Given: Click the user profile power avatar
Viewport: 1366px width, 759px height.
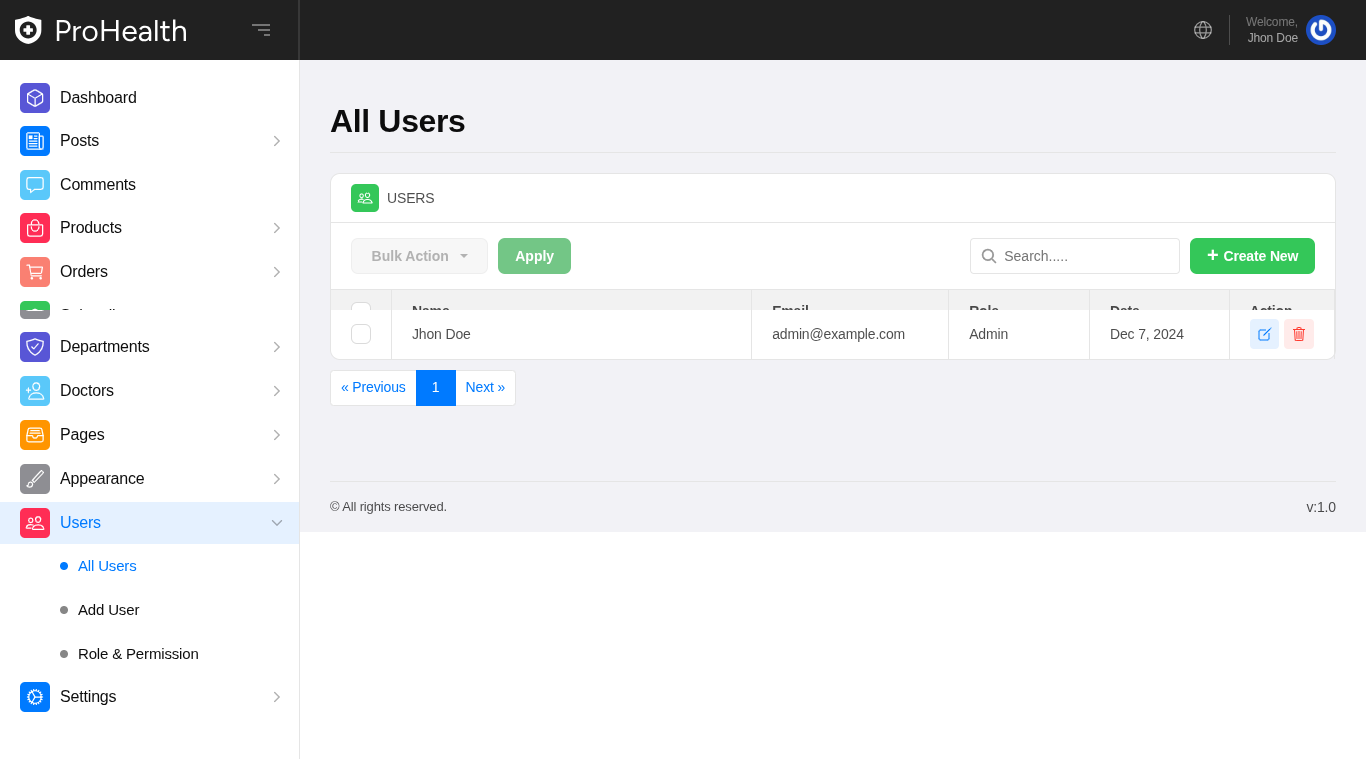Looking at the screenshot, I should tap(1320, 30).
